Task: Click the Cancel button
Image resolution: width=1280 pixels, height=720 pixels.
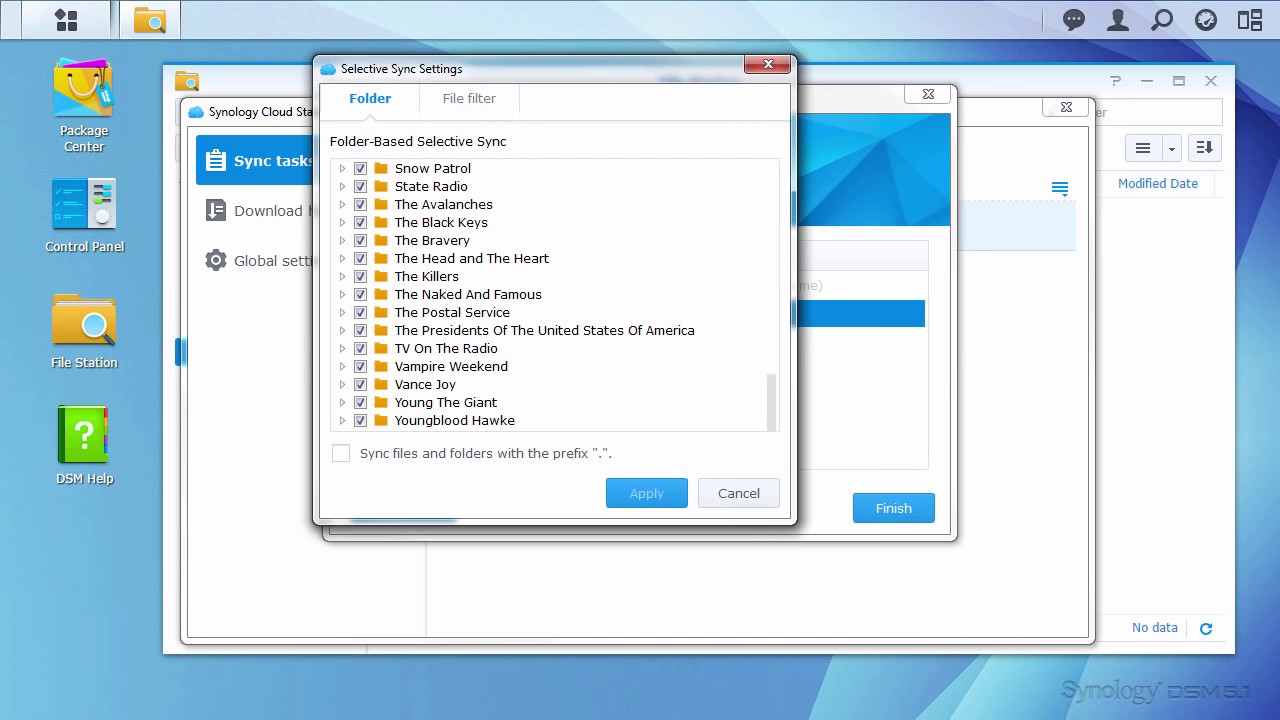Action: coord(739,493)
